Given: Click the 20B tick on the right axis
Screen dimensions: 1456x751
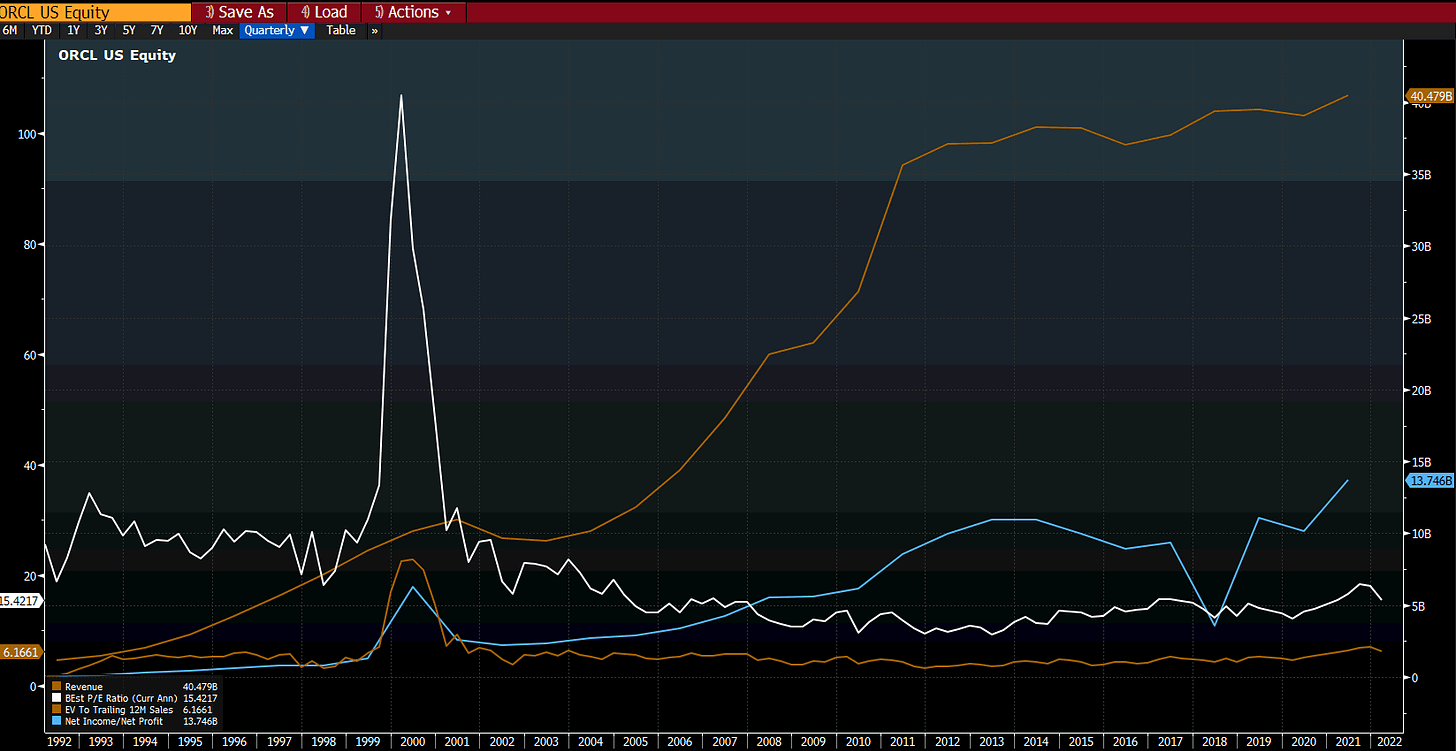Looking at the screenshot, I should pos(1421,391).
